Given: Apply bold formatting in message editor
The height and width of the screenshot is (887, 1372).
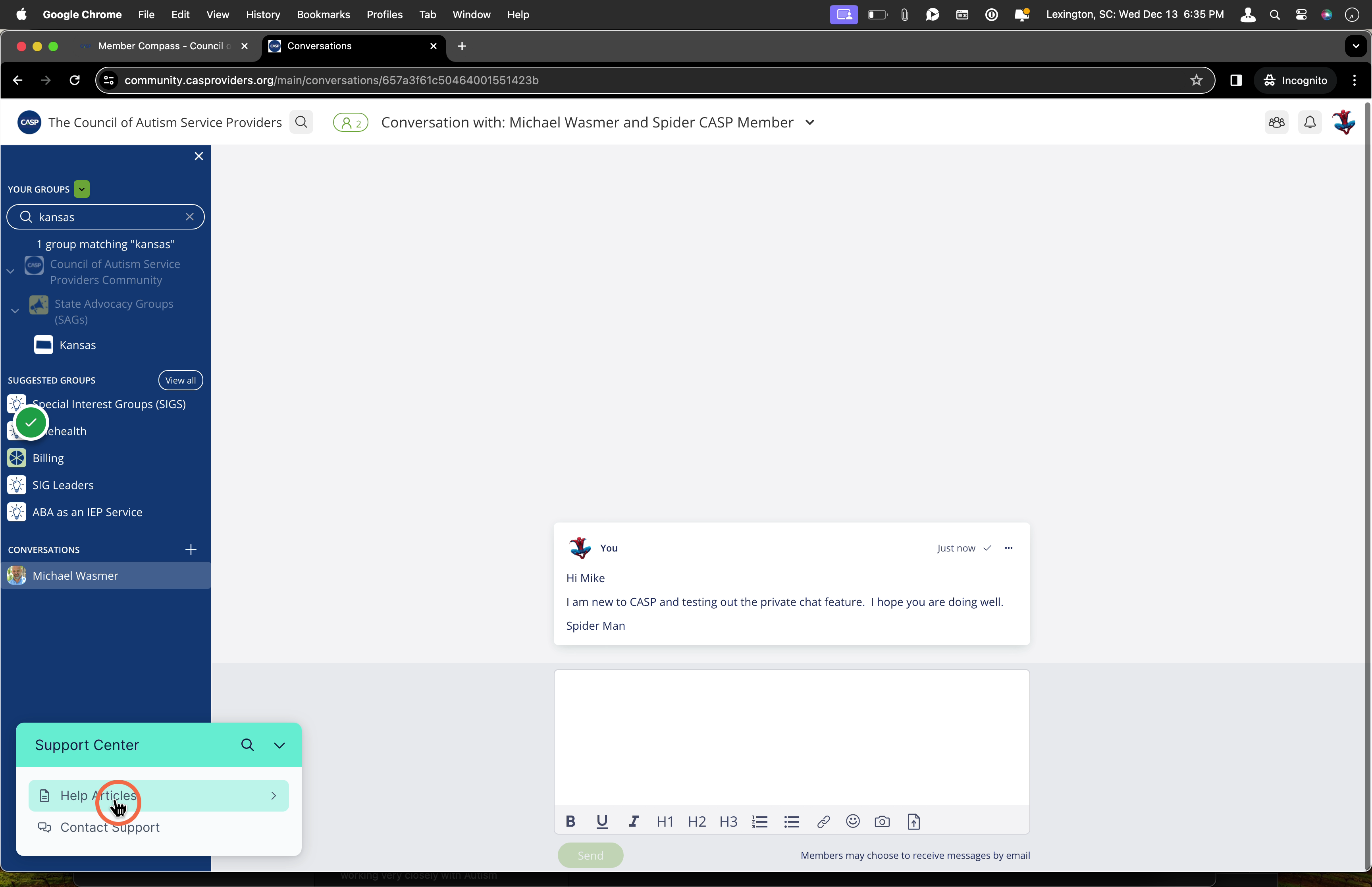Looking at the screenshot, I should (570, 821).
